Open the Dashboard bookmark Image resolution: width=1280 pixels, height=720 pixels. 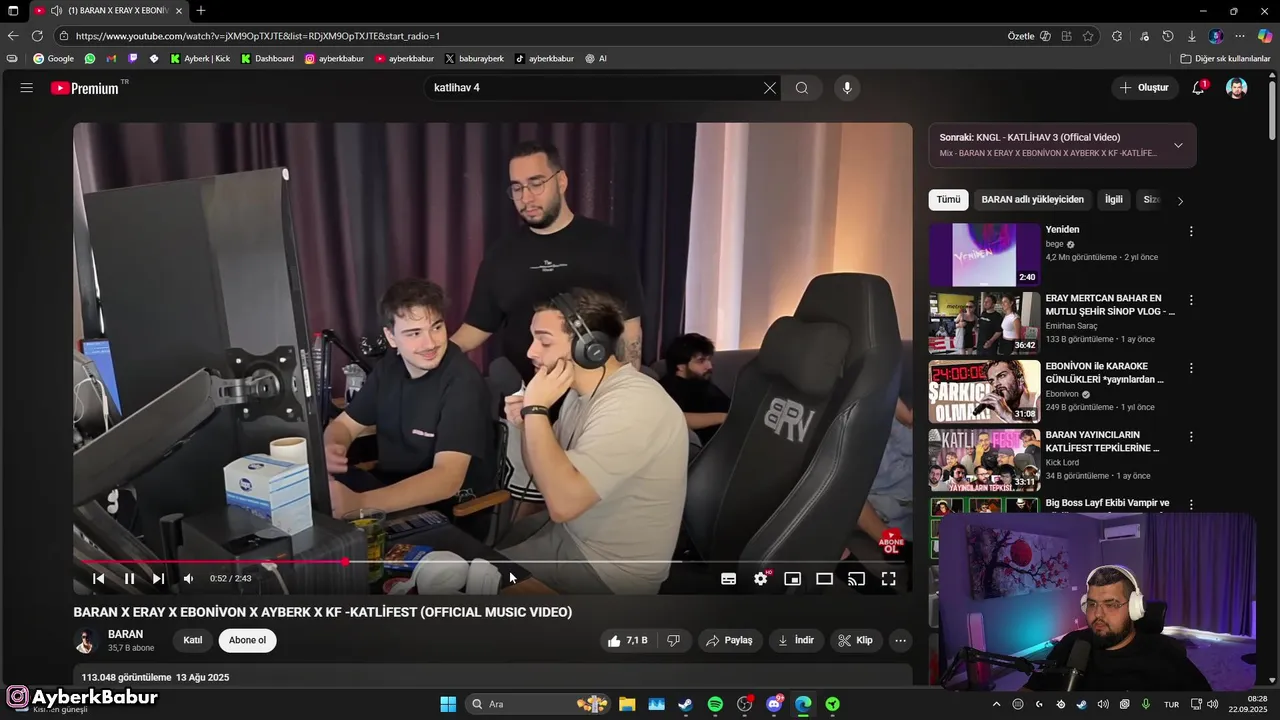(267, 59)
